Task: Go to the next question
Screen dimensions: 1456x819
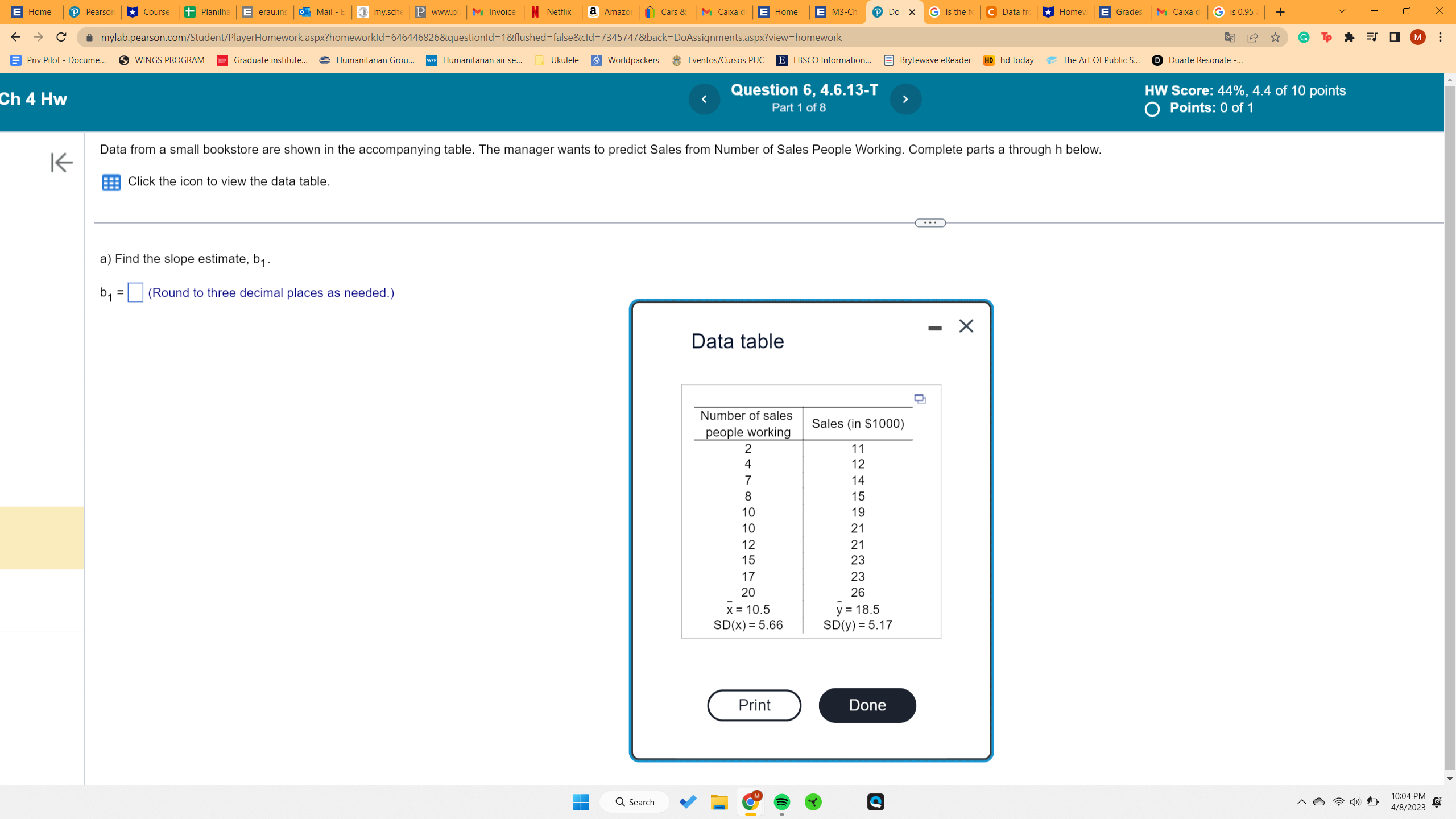Action: (x=905, y=99)
